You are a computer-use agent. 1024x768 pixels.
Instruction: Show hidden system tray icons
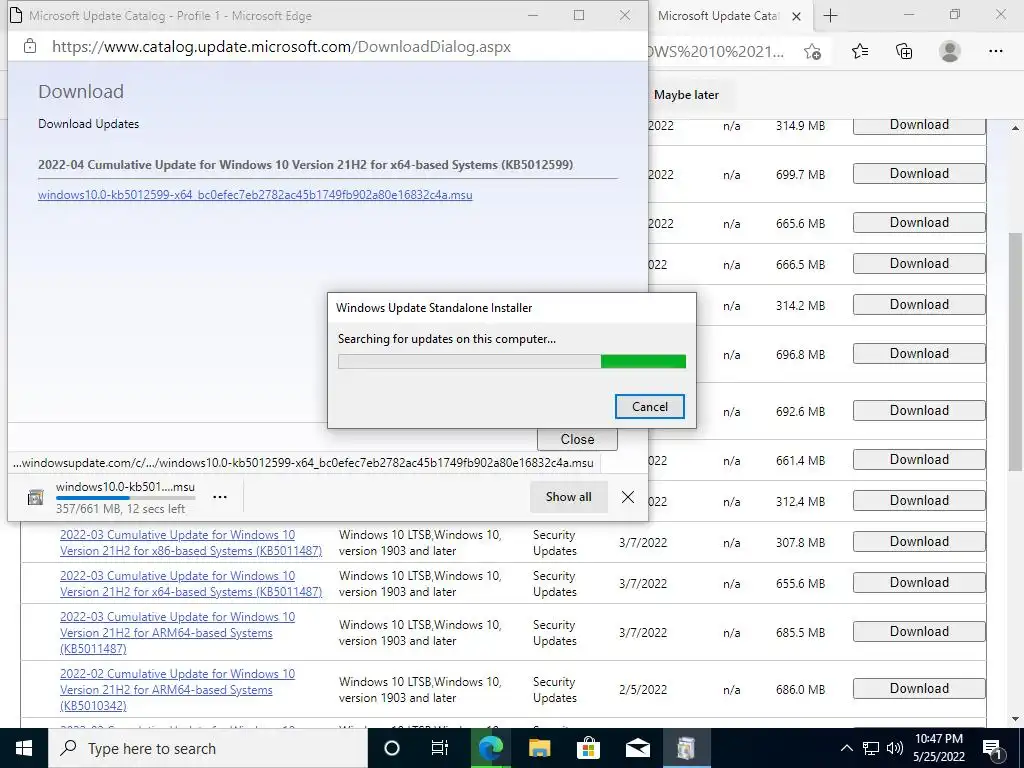click(x=846, y=748)
